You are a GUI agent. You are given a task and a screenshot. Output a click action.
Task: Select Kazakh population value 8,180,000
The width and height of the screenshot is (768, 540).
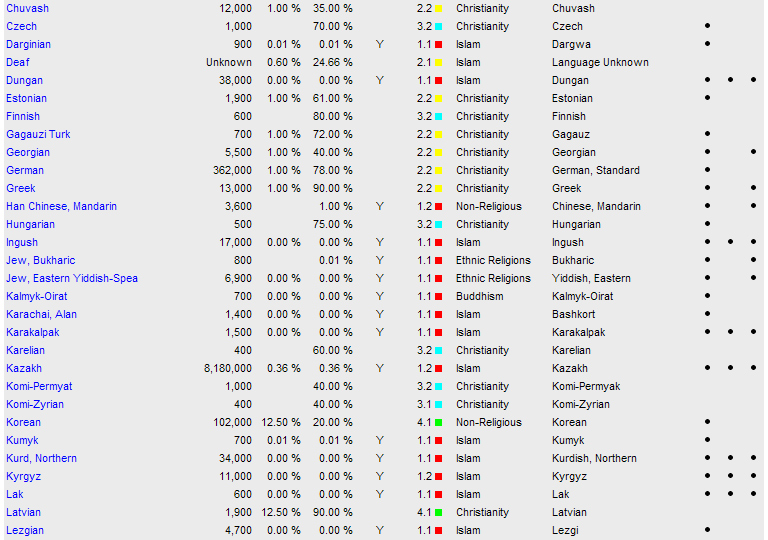[x=228, y=368]
